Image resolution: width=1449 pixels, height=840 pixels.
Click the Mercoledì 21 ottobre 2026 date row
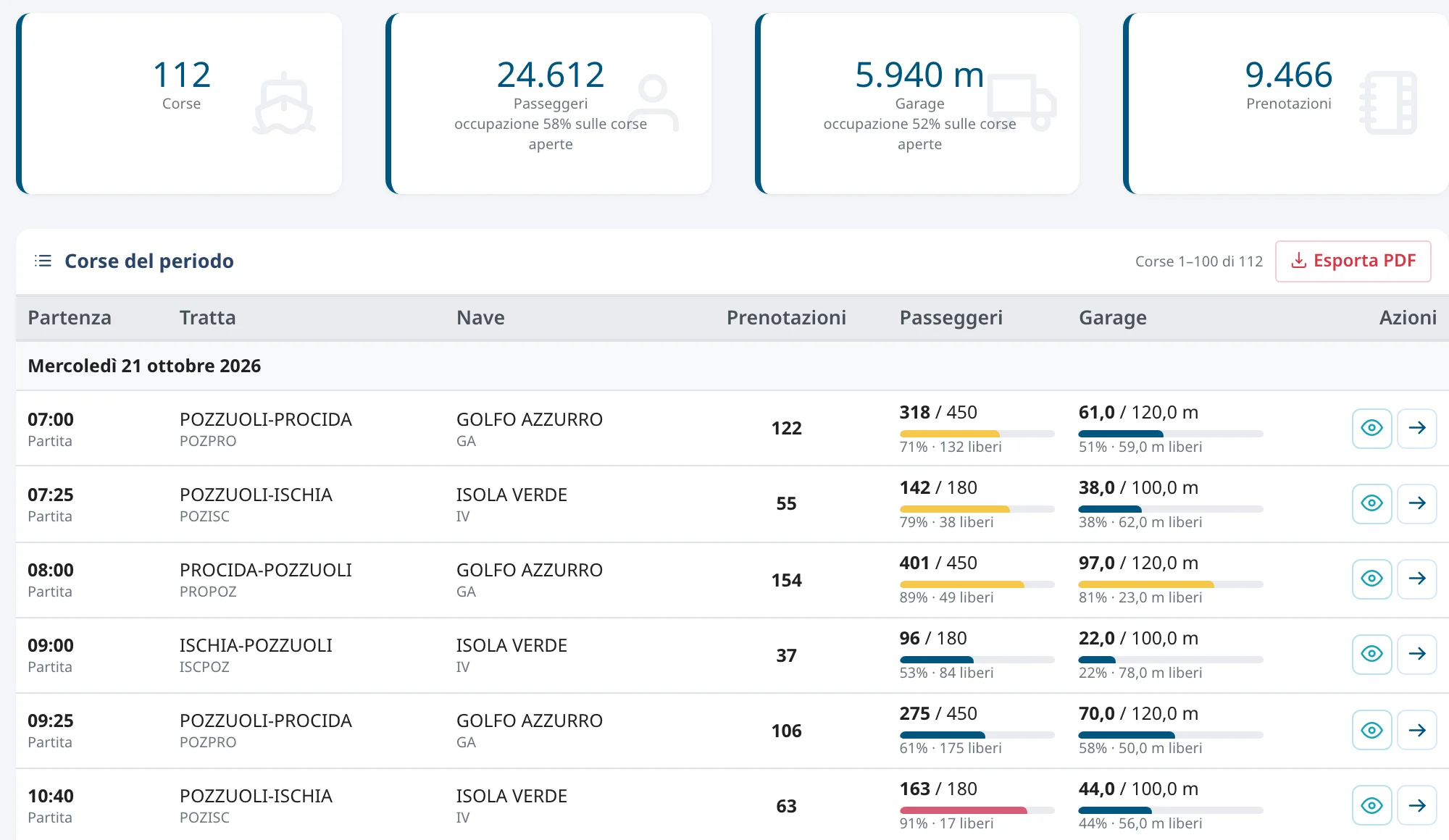coord(732,366)
